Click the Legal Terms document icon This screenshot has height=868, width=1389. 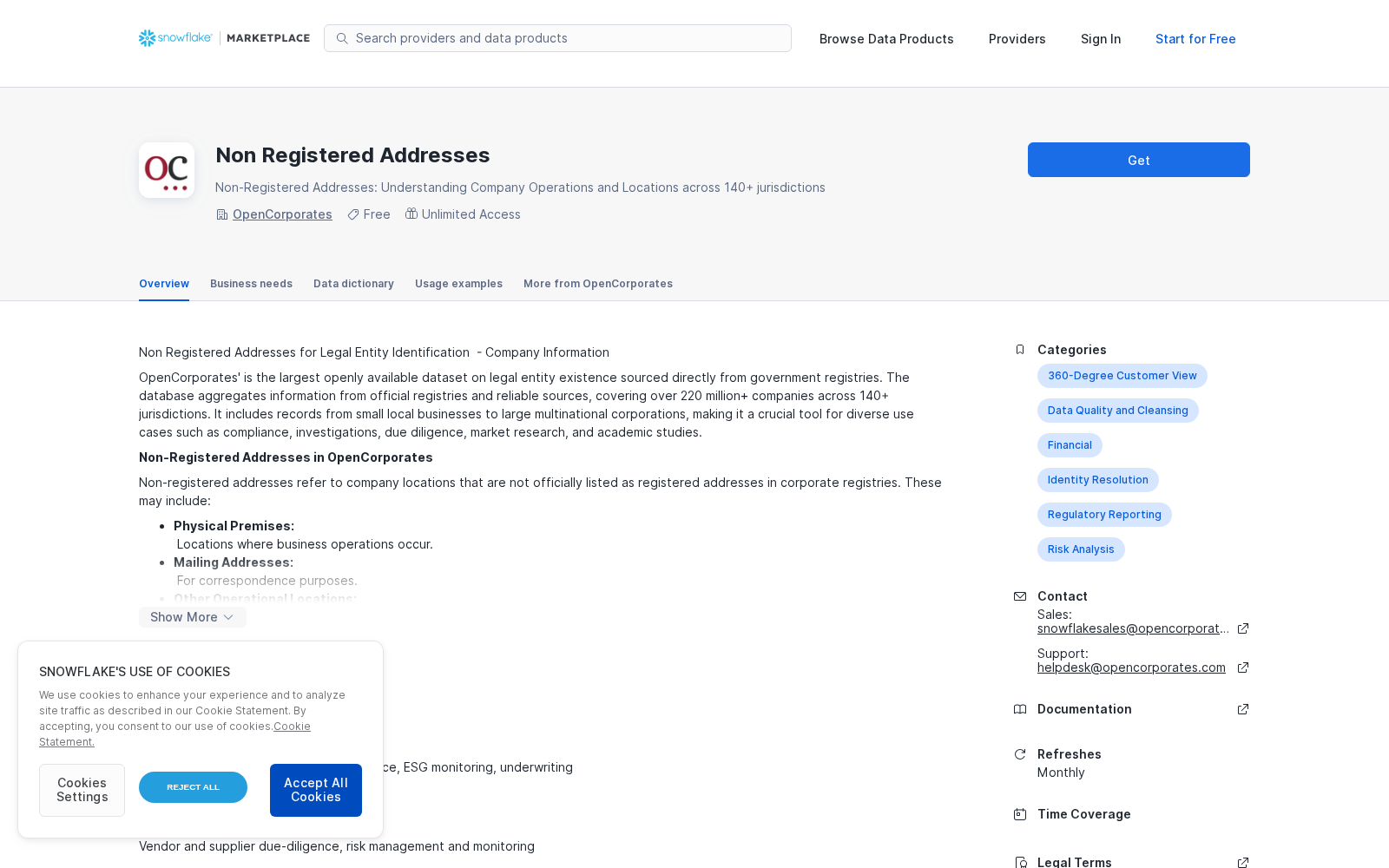tap(1020, 863)
